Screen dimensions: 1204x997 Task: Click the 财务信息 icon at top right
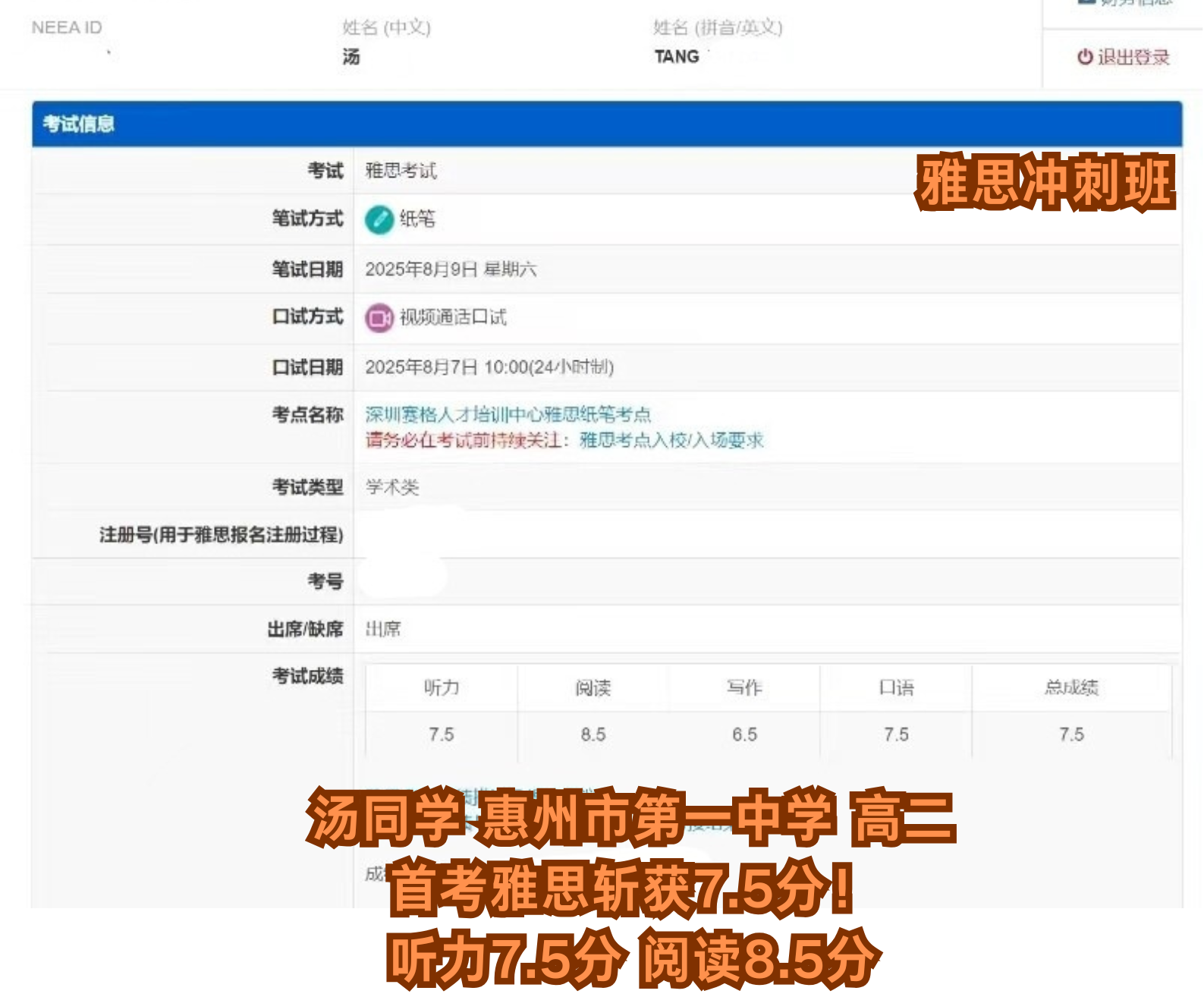pos(1086,2)
